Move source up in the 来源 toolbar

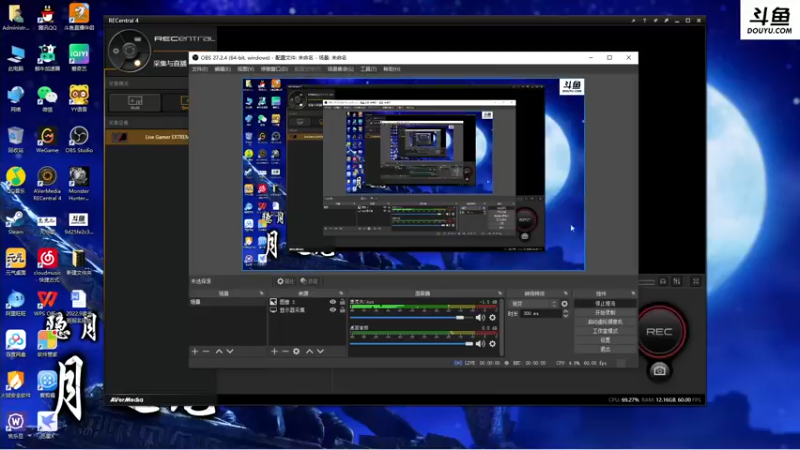(309, 351)
